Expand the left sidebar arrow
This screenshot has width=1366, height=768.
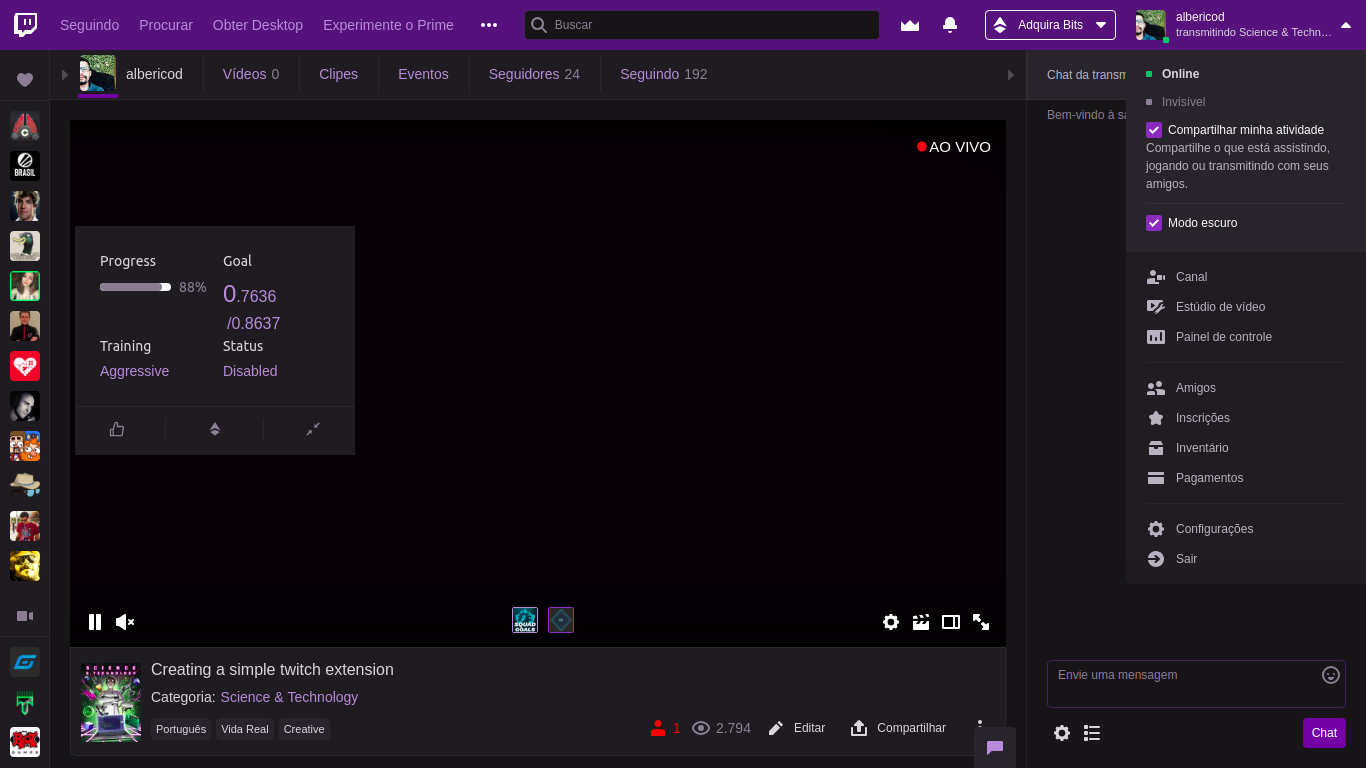coord(65,75)
